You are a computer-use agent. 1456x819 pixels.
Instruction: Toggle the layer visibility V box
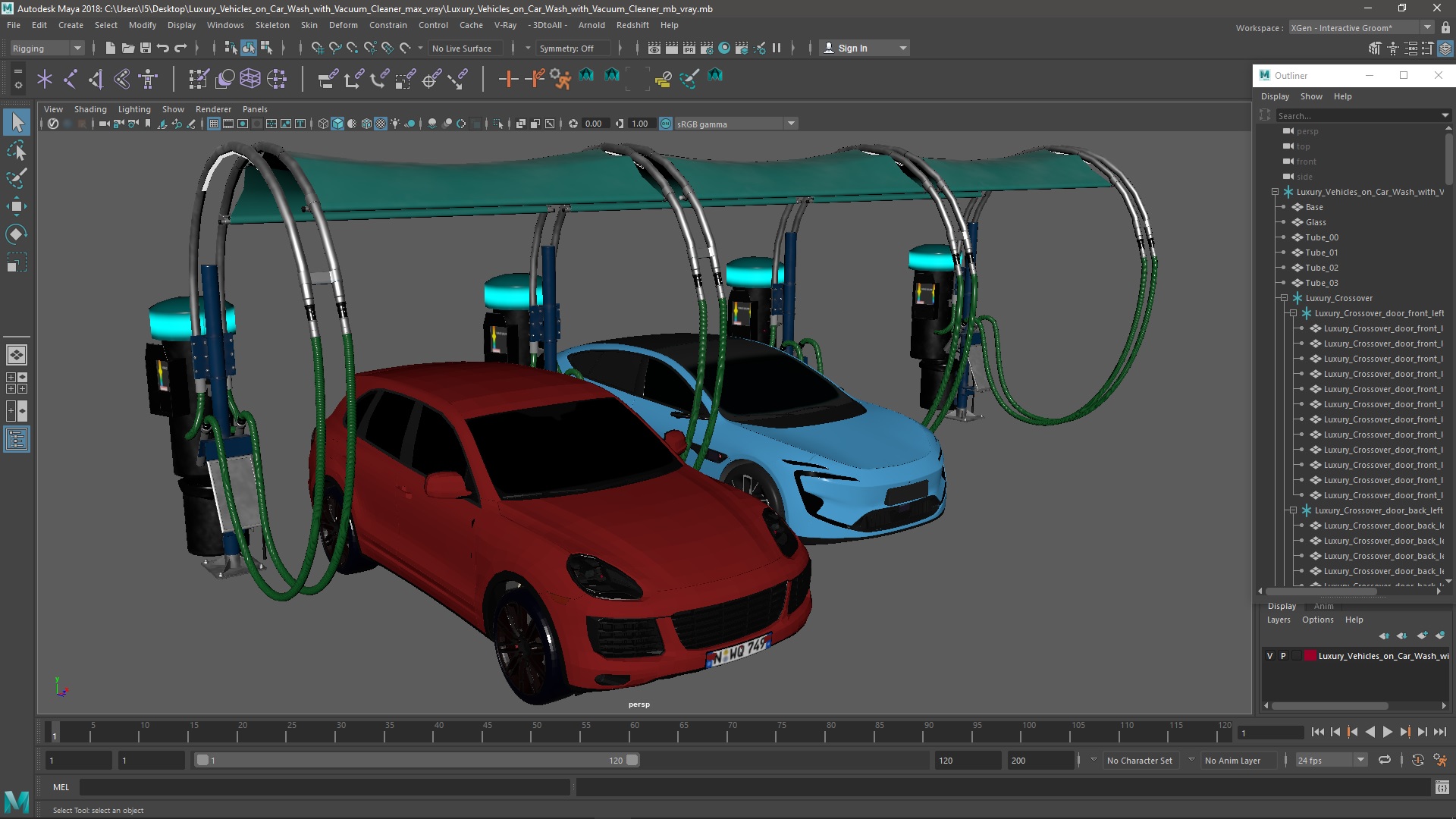pyautogui.click(x=1269, y=656)
